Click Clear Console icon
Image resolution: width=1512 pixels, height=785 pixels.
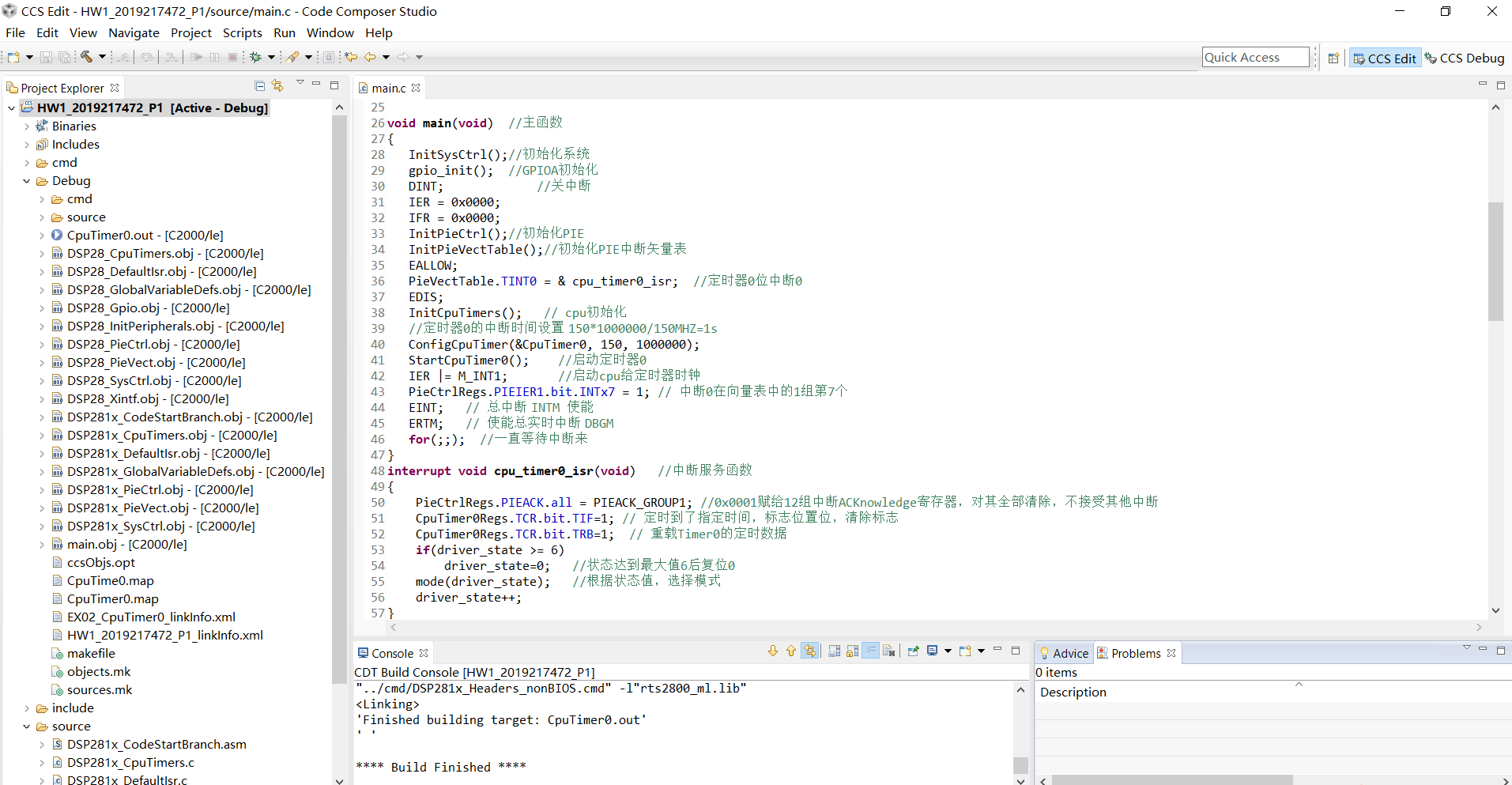tap(888, 651)
